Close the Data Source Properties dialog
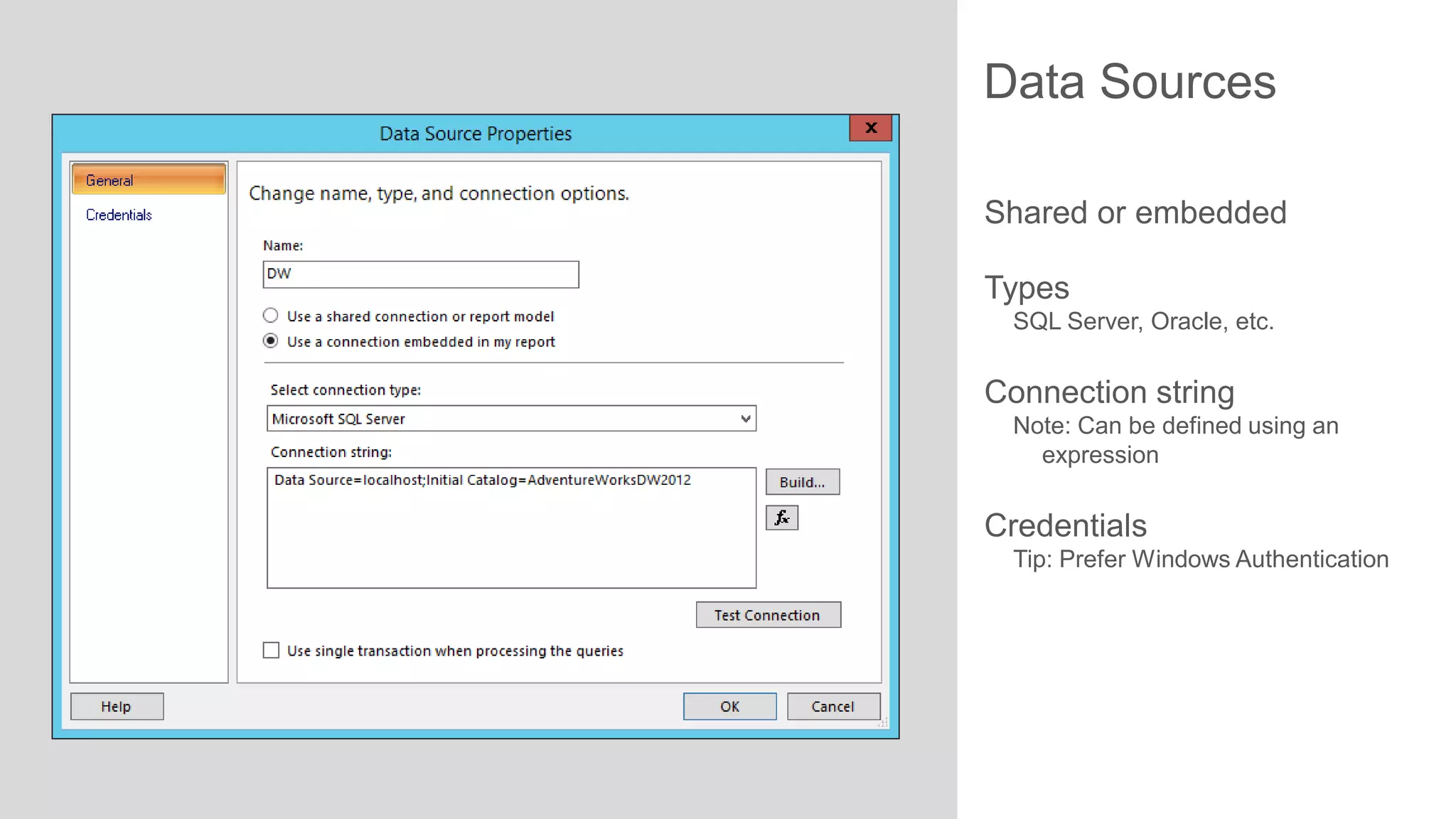This screenshot has width=1456, height=819. (x=870, y=128)
